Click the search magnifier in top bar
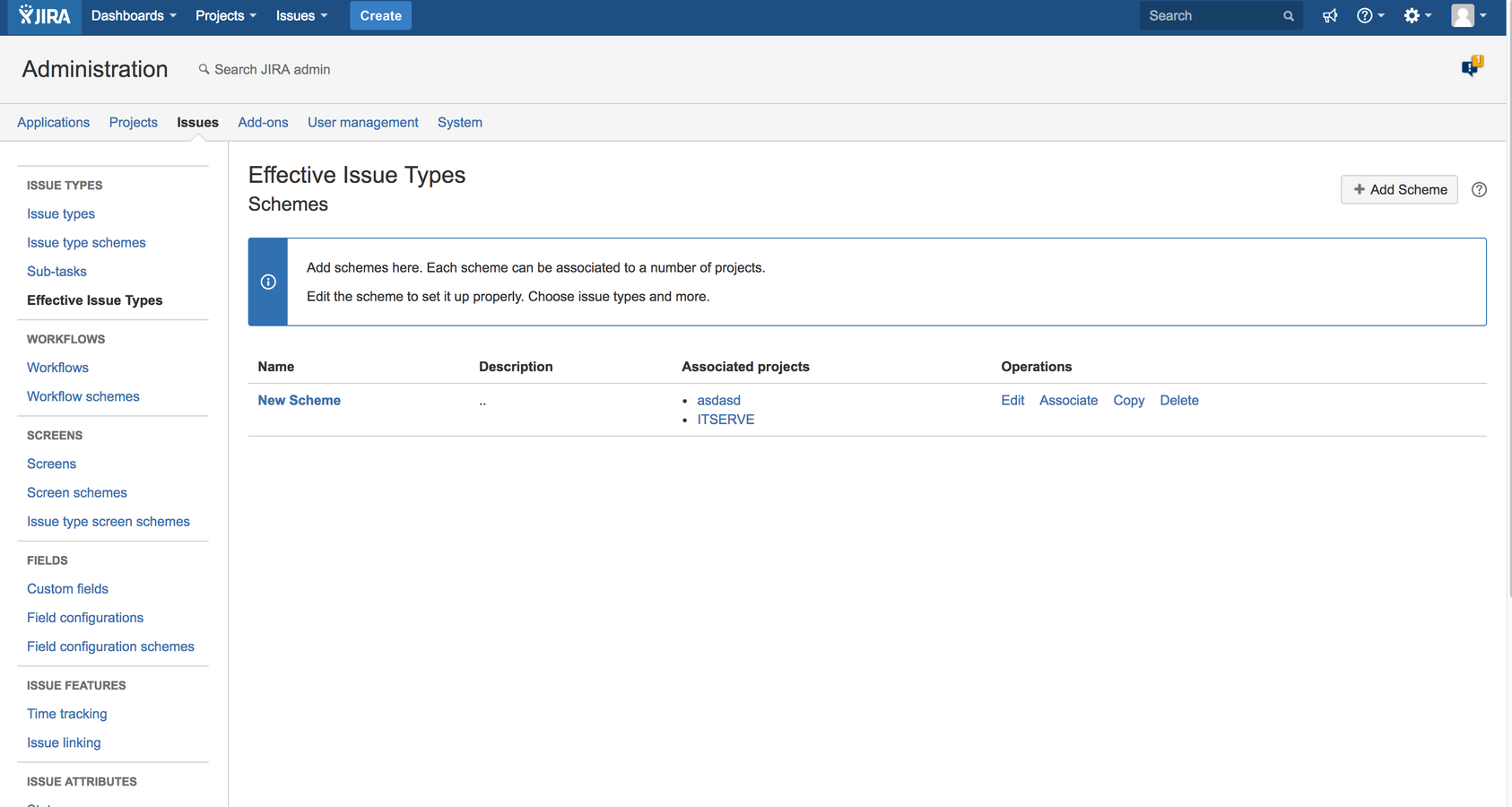This screenshot has height=807, width=1512. pyautogui.click(x=1288, y=16)
